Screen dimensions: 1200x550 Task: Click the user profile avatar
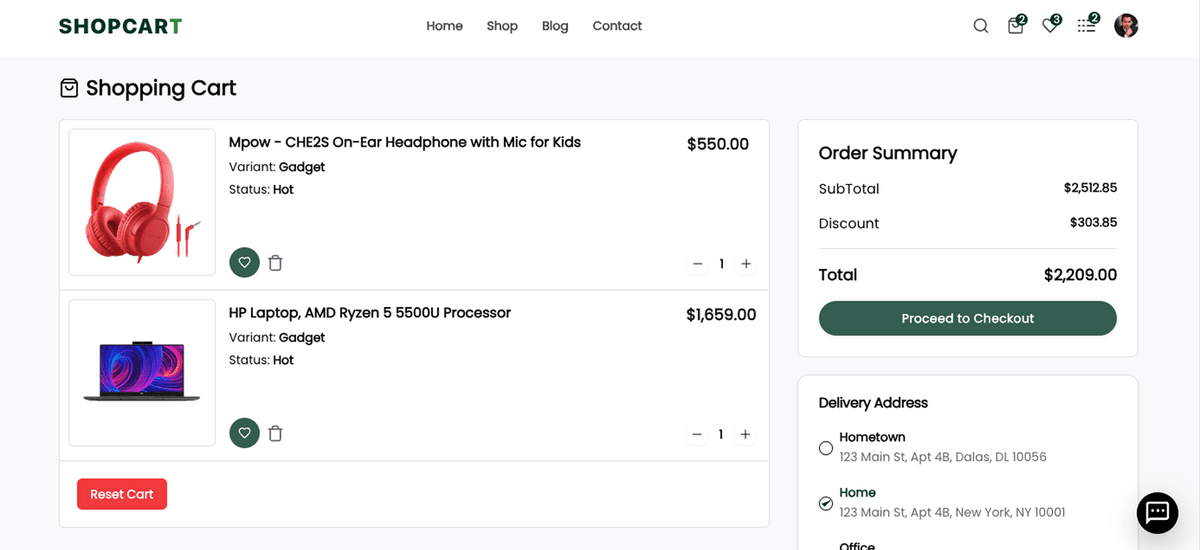click(x=1126, y=26)
